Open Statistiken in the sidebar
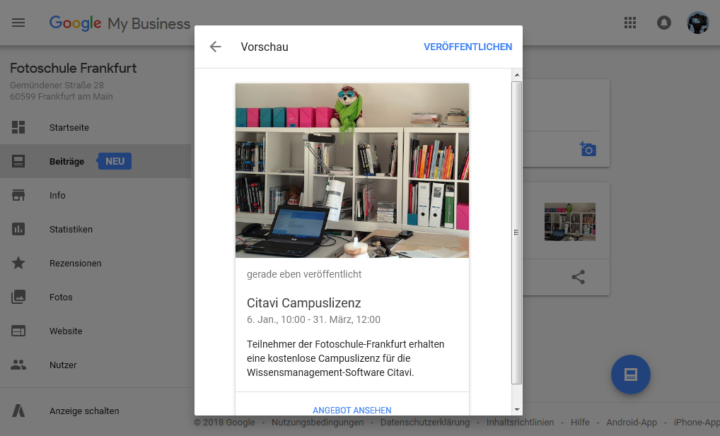The height and width of the screenshot is (436, 720). [x=71, y=229]
